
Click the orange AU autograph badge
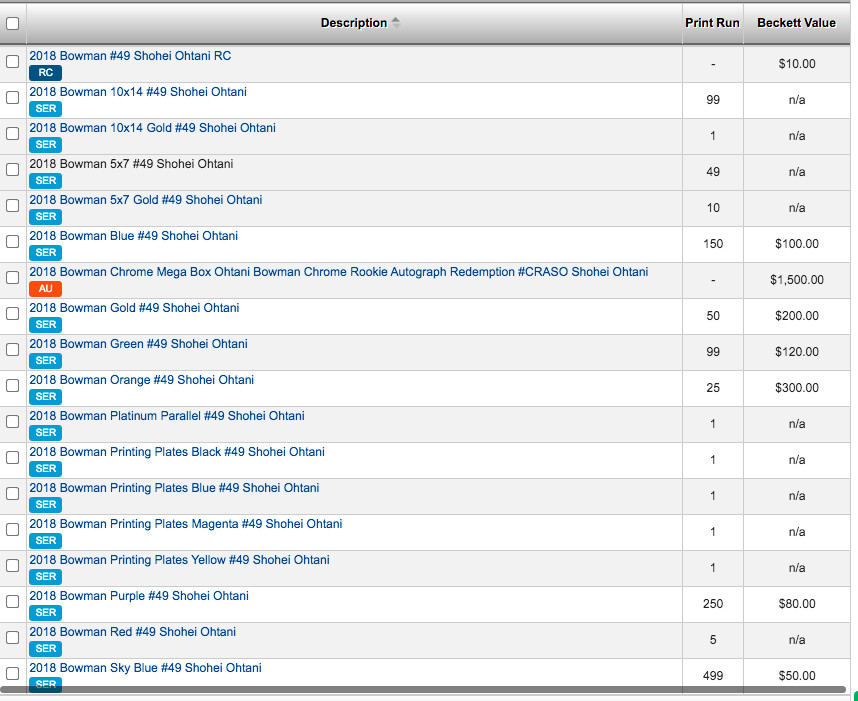[x=45, y=289]
